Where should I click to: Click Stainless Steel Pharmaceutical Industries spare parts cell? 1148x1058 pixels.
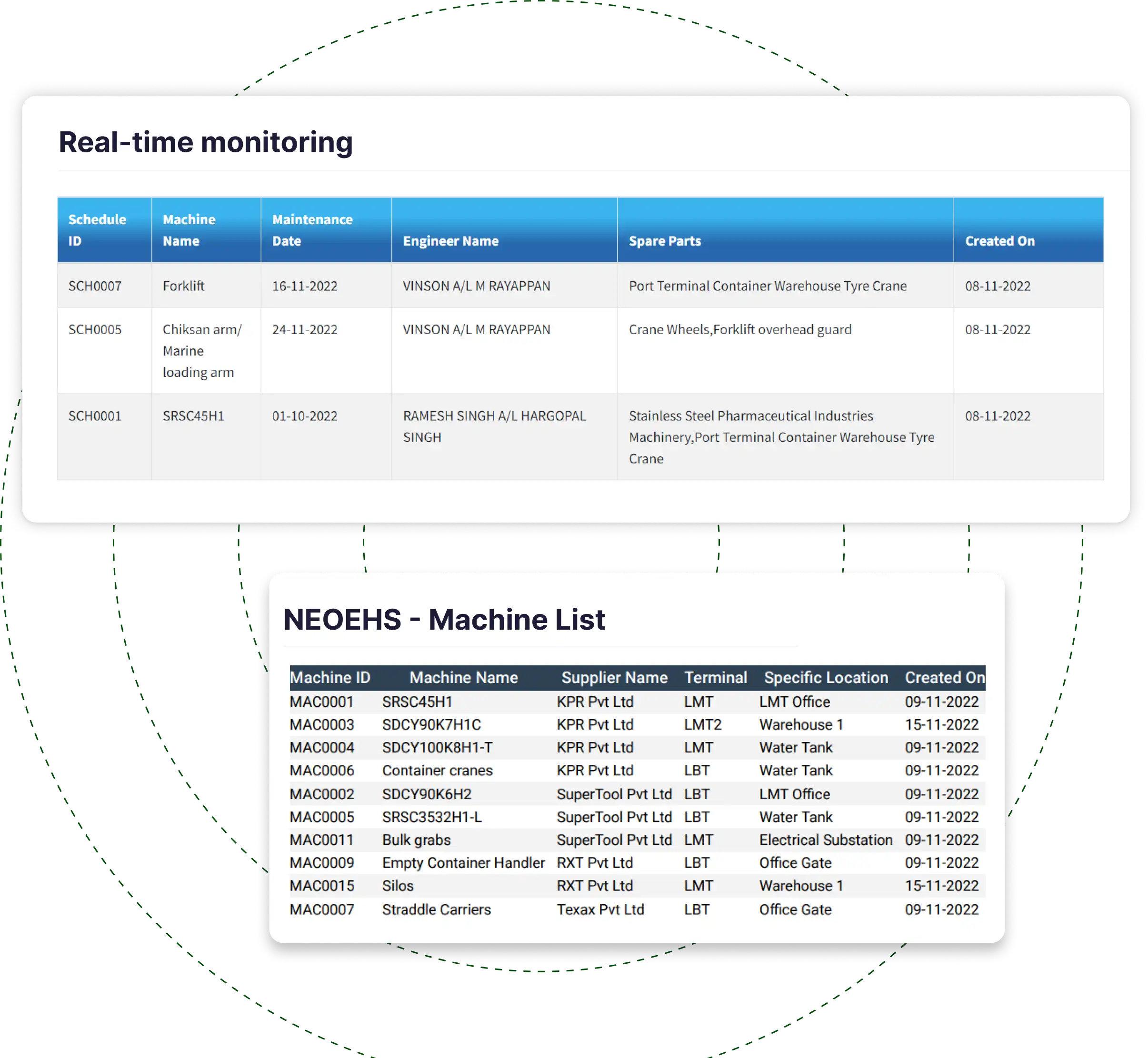(785, 437)
